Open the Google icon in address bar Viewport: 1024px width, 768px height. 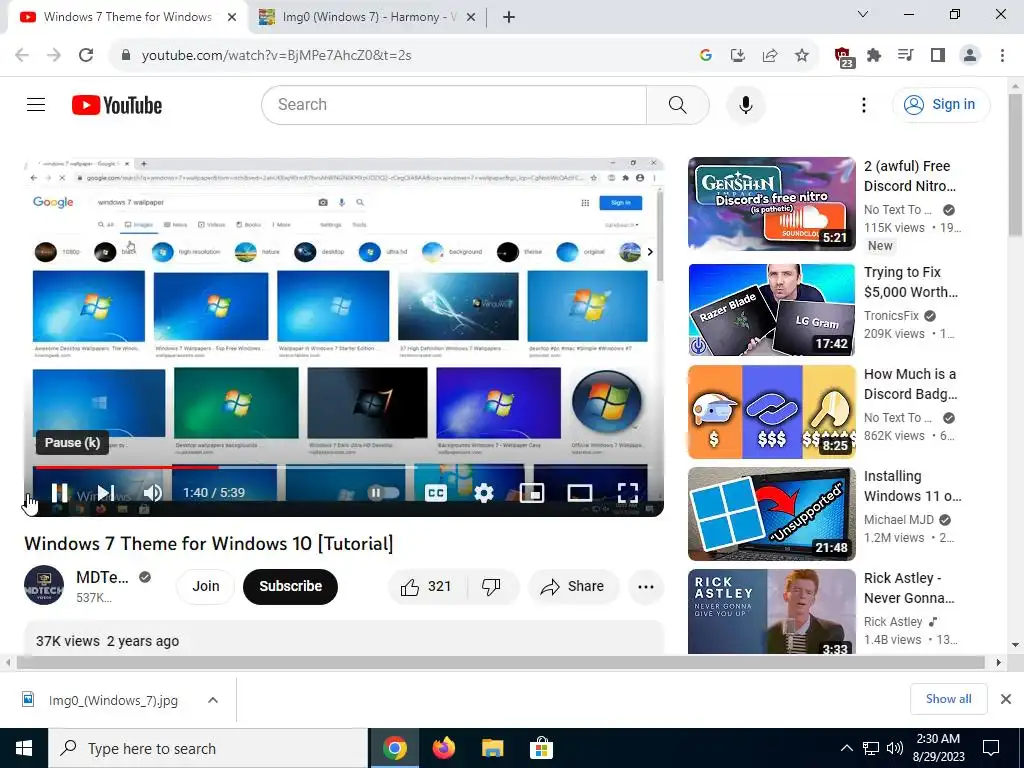pyautogui.click(x=705, y=56)
